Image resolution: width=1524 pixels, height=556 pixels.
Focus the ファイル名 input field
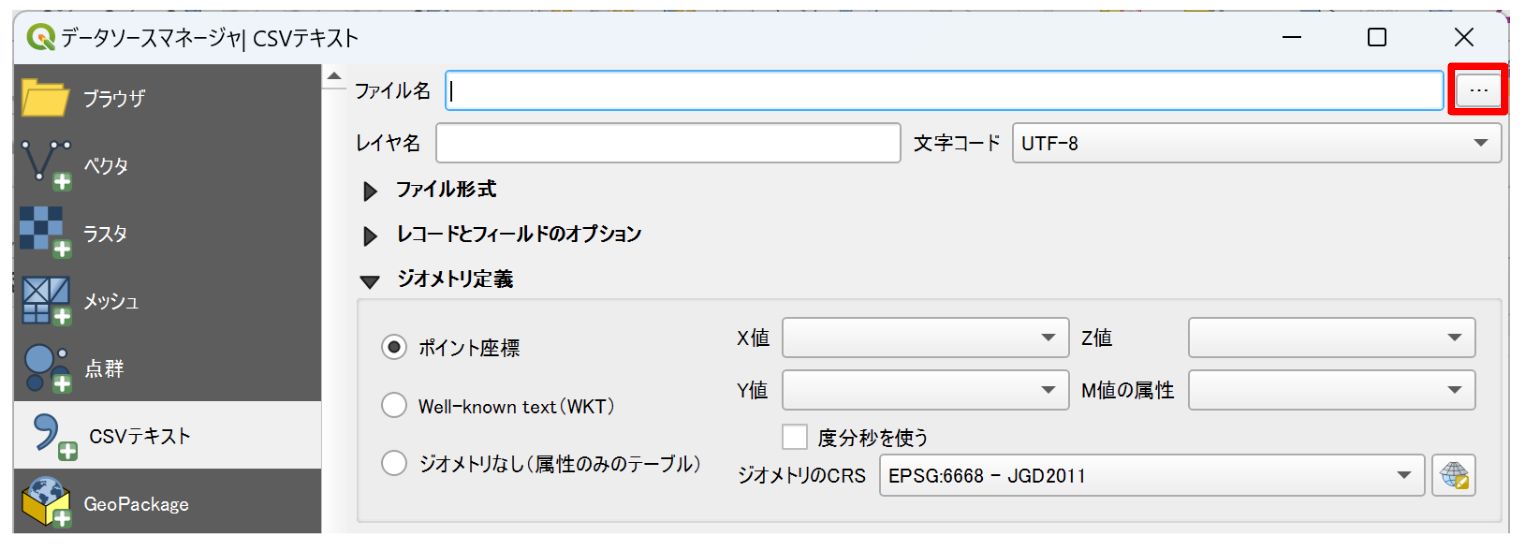click(x=944, y=91)
